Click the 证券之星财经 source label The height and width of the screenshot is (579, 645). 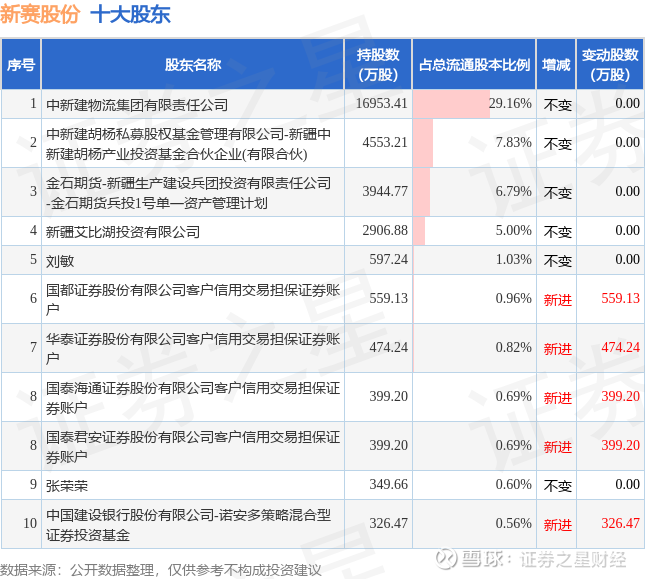point(573,560)
